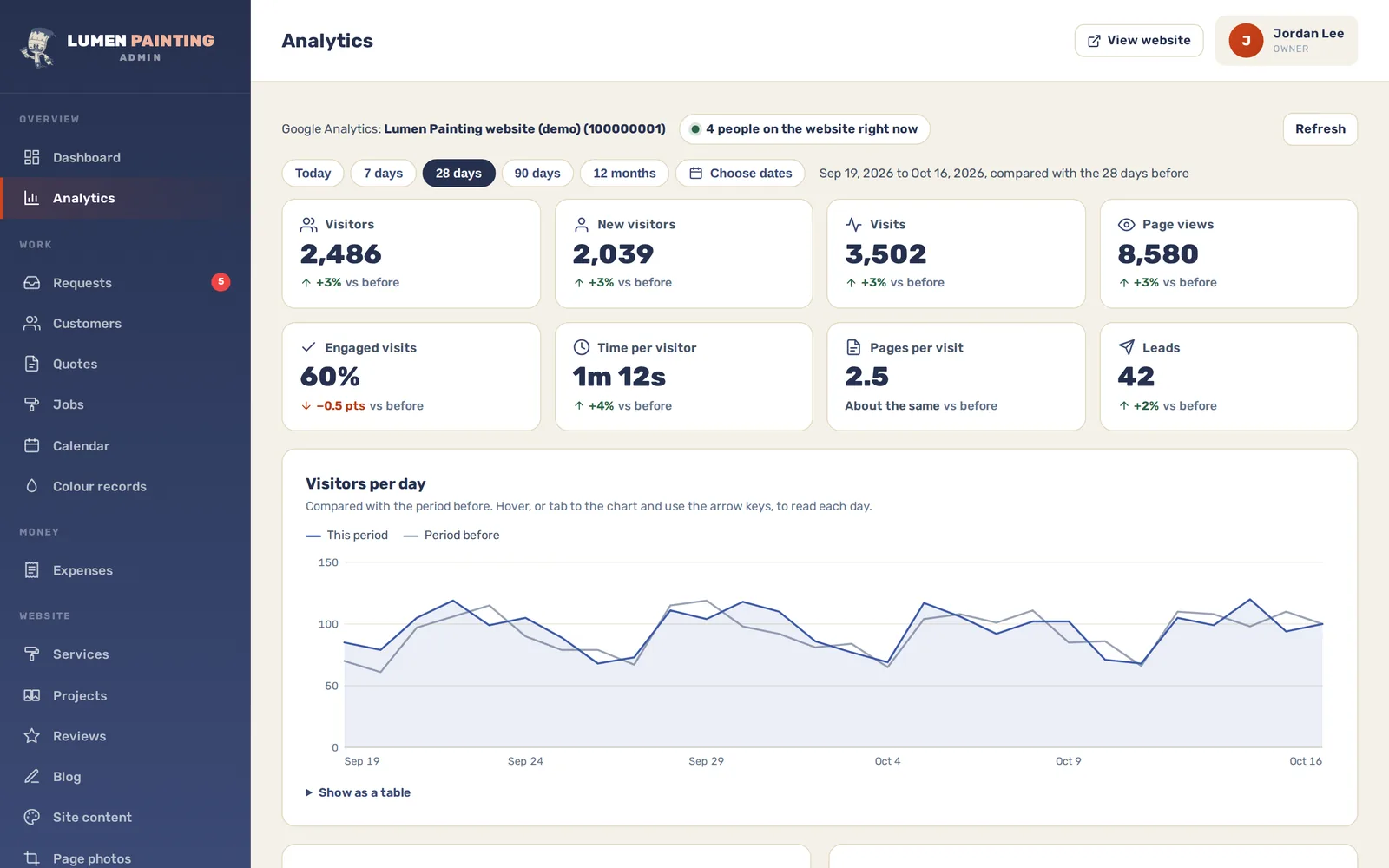Expand Show as a table
This screenshot has width=1389, height=868.
click(358, 792)
